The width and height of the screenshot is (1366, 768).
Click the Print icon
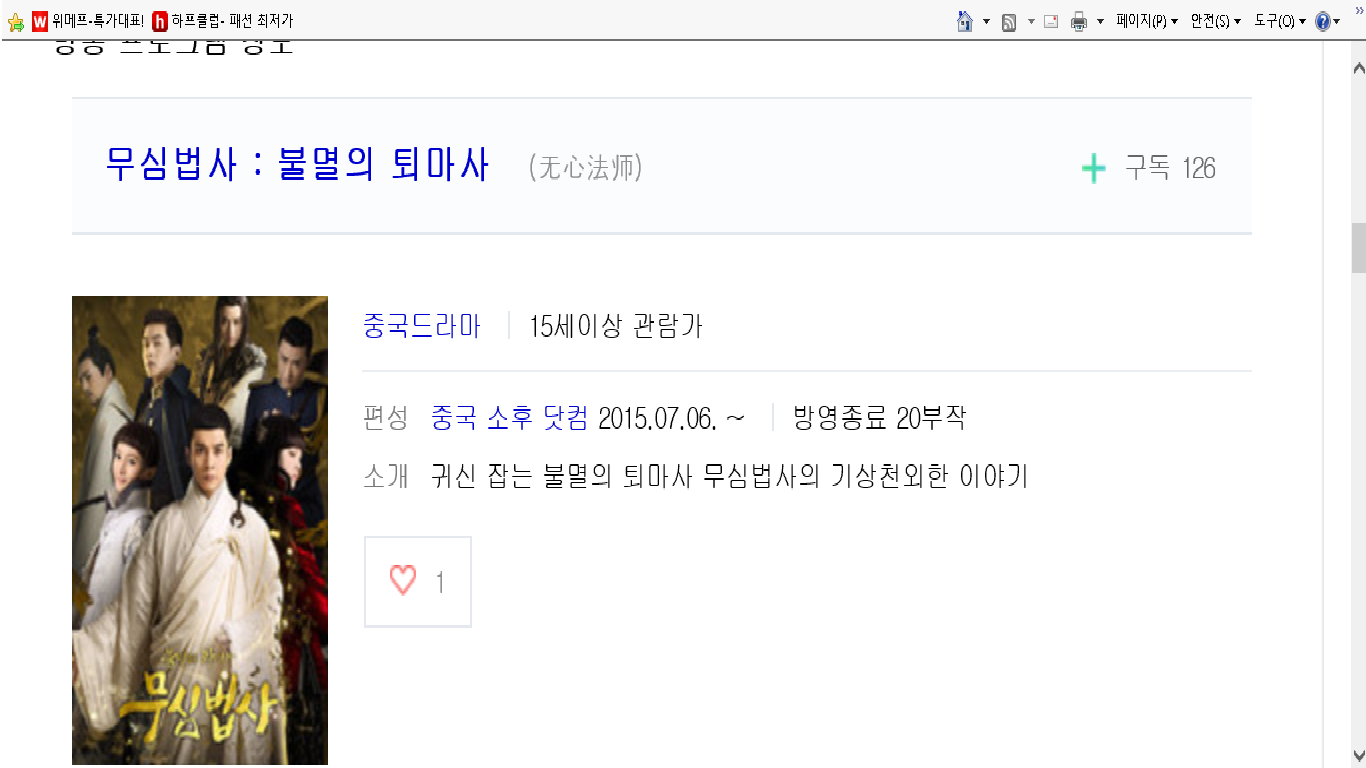[x=1079, y=21]
